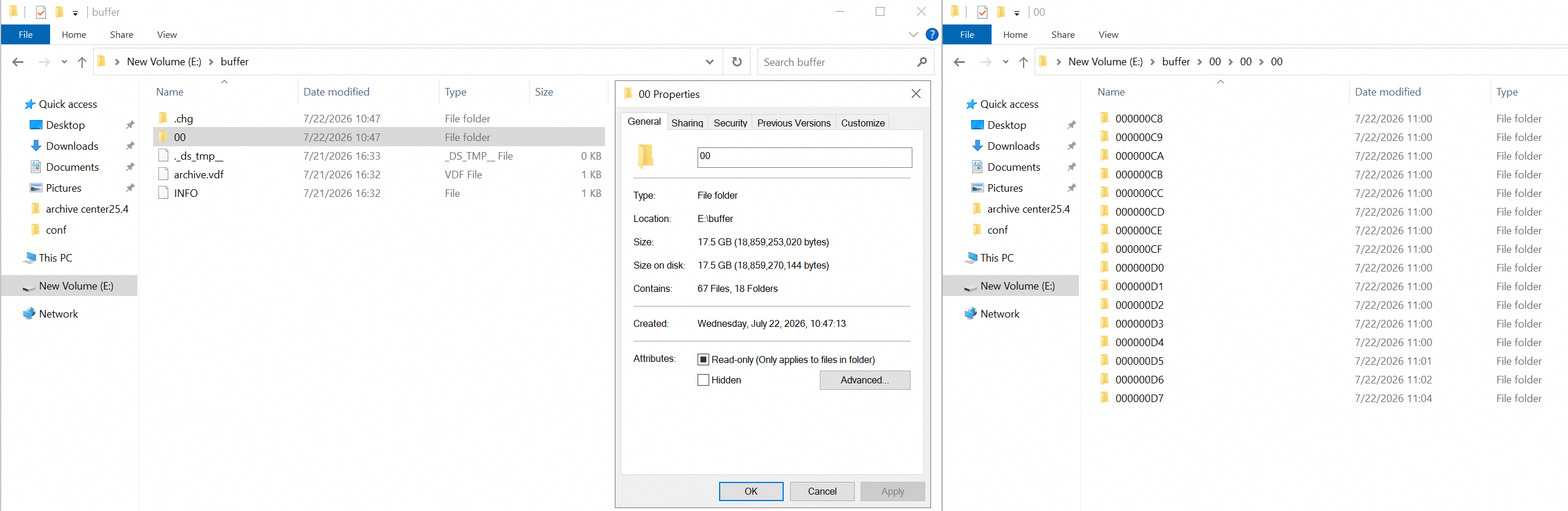Open Network in buffer window sidebar
This screenshot has height=511, width=1568.
click(58, 313)
